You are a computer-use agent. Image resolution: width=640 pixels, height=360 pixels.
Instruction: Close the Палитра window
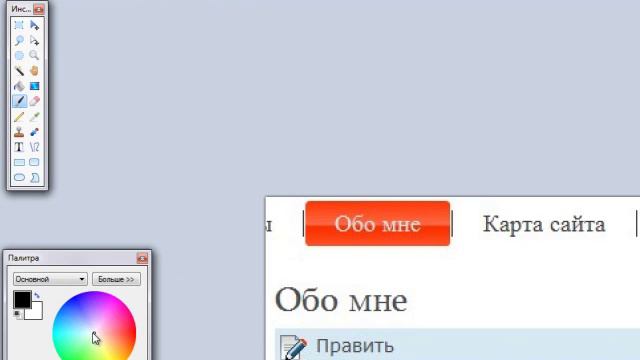(142, 258)
